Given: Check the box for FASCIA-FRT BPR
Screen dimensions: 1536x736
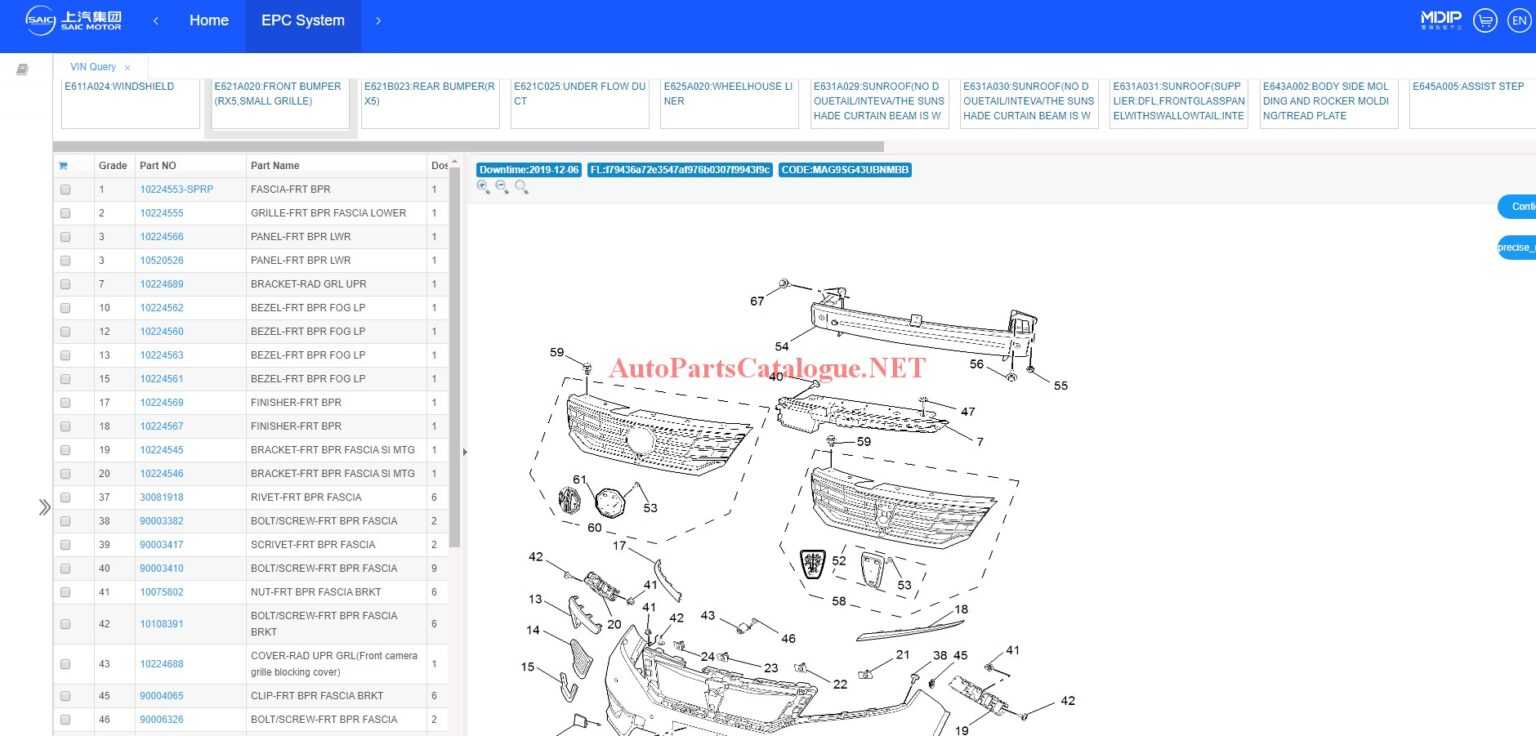Looking at the screenshot, I should (65, 189).
